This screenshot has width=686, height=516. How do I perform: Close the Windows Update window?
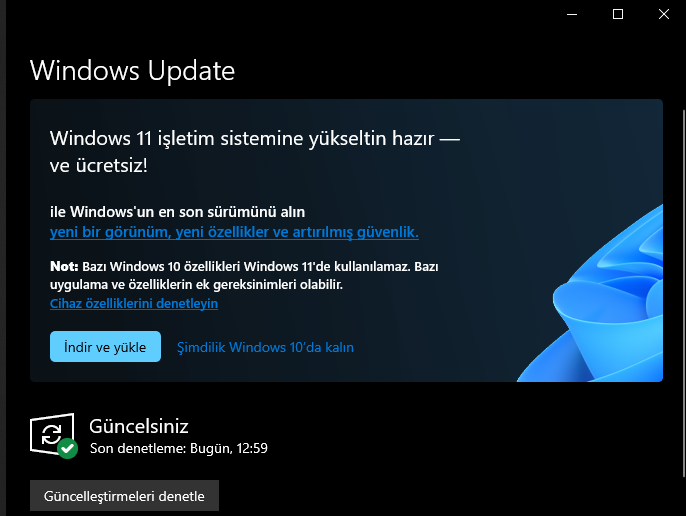pyautogui.click(x=664, y=14)
